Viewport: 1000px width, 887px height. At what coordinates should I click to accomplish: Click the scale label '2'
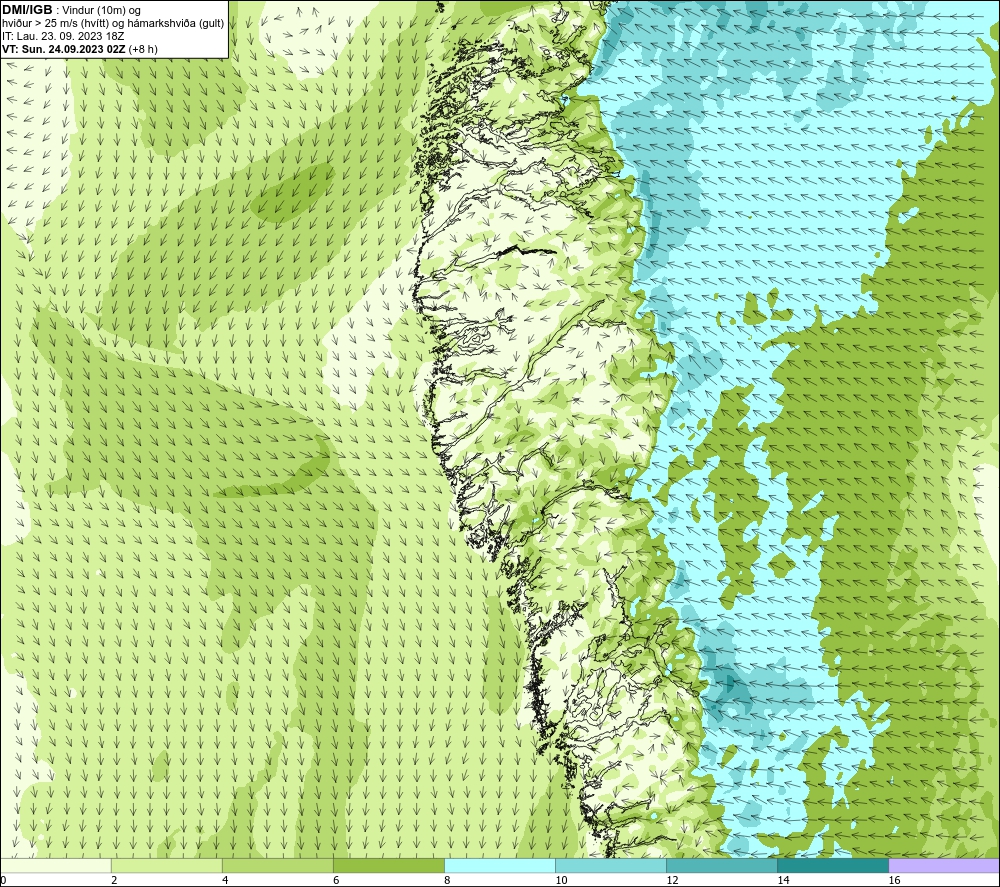tap(114, 880)
